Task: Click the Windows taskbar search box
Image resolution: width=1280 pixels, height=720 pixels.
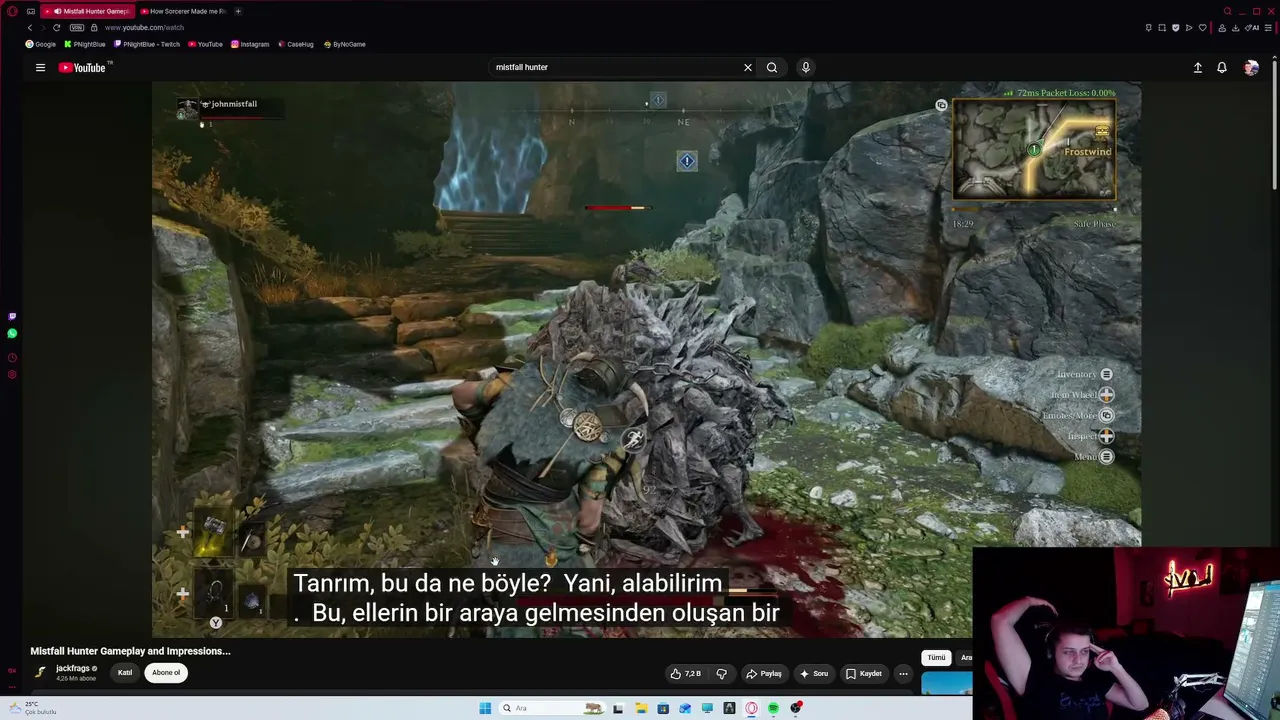Action: point(551,708)
